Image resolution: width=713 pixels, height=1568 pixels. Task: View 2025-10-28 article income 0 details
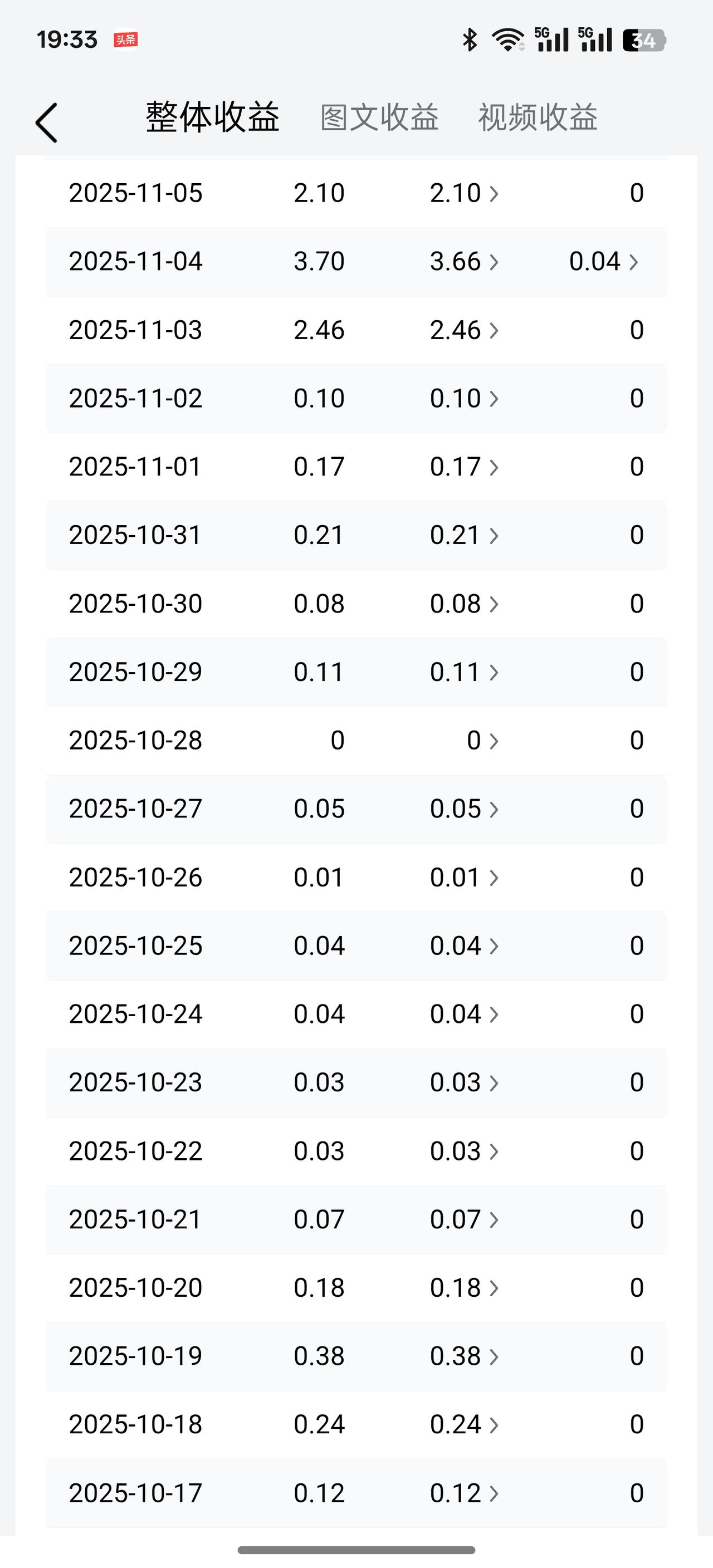click(x=483, y=741)
